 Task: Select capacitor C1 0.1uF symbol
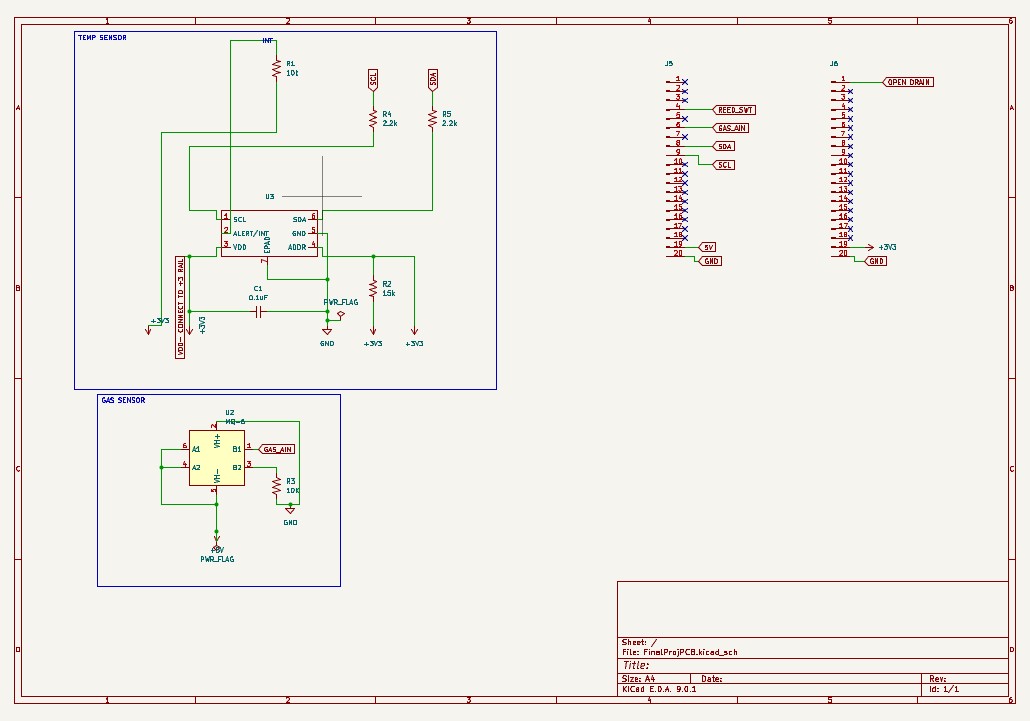coord(258,312)
